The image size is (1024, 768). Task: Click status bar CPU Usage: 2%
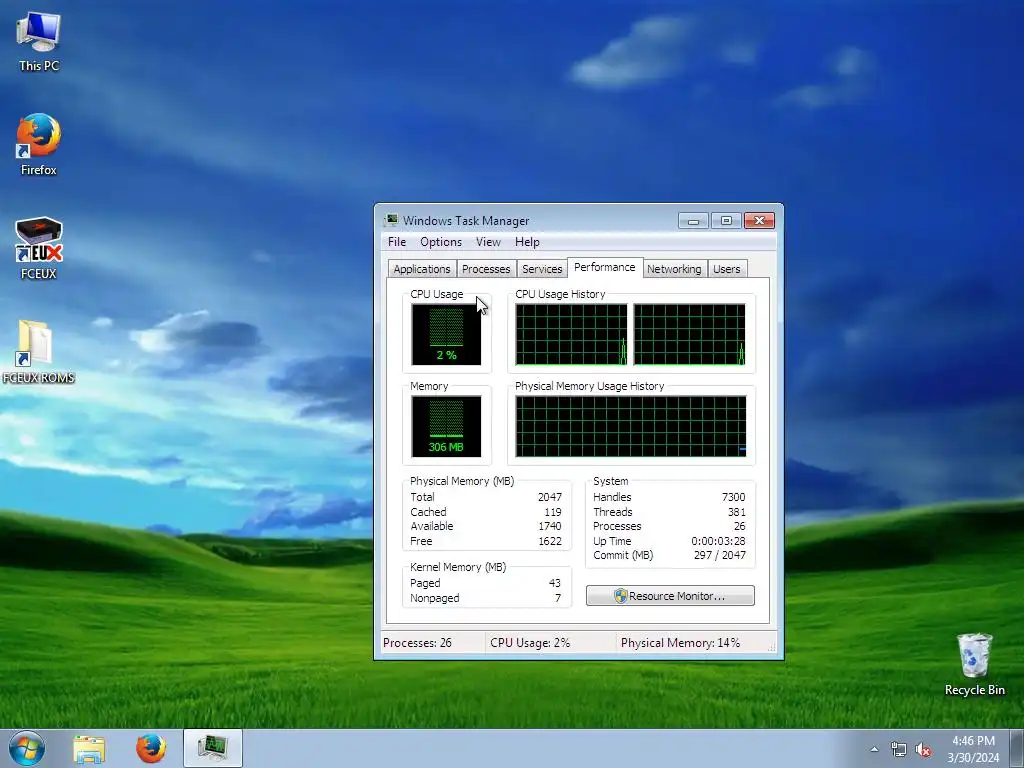530,643
